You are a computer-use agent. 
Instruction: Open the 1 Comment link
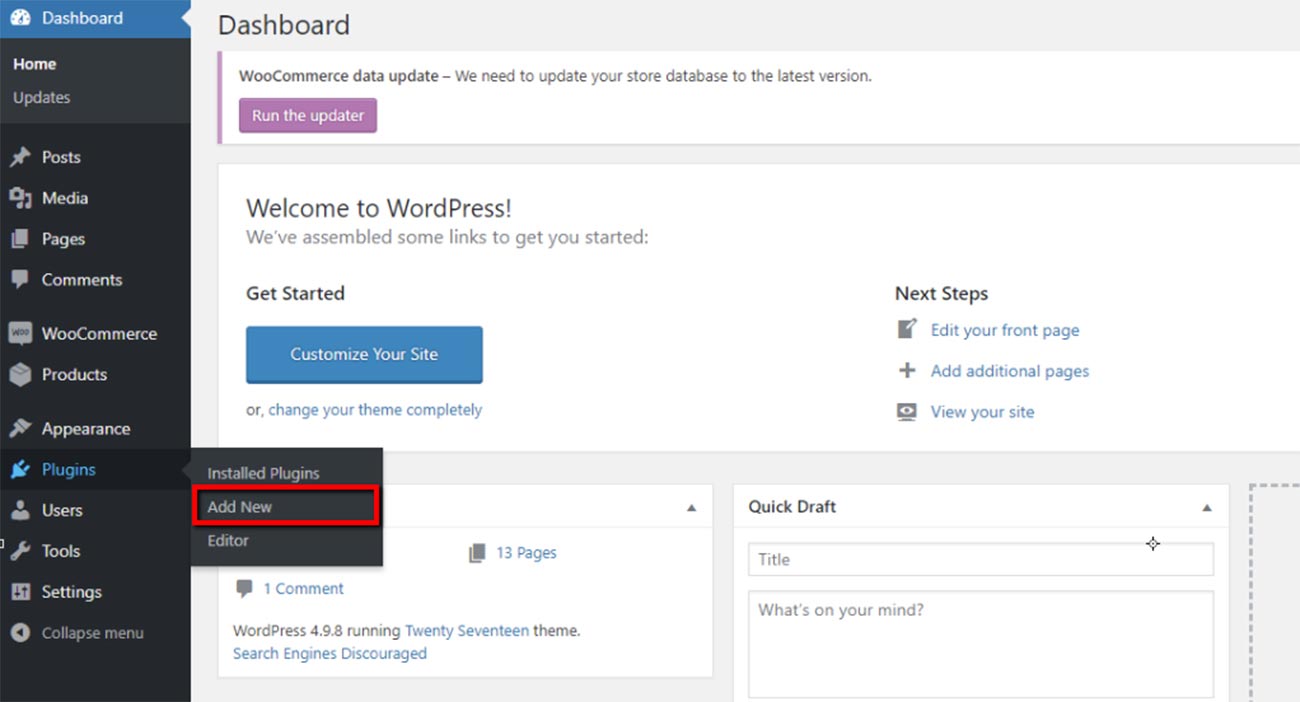click(x=303, y=588)
